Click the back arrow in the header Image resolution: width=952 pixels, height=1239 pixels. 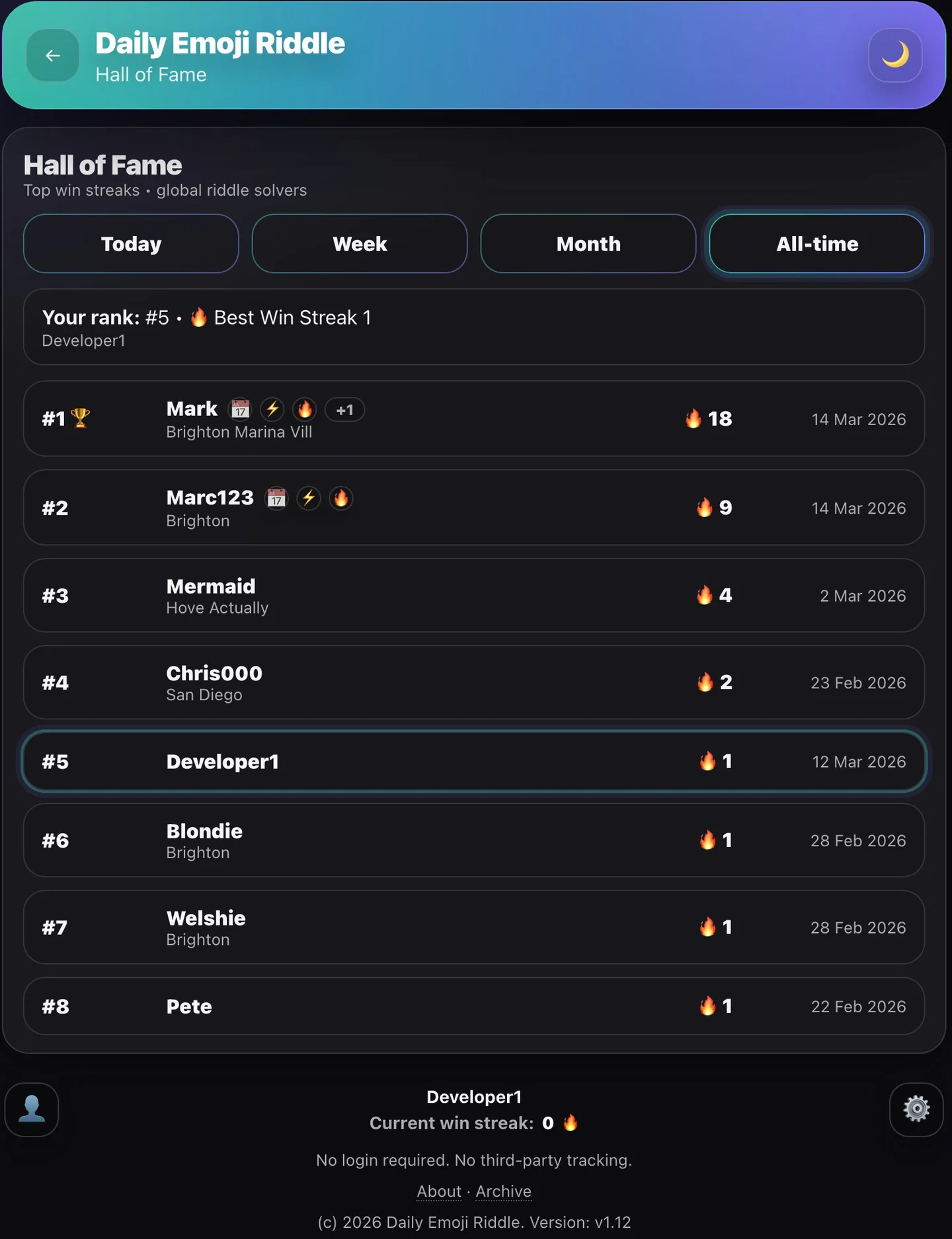(x=52, y=56)
